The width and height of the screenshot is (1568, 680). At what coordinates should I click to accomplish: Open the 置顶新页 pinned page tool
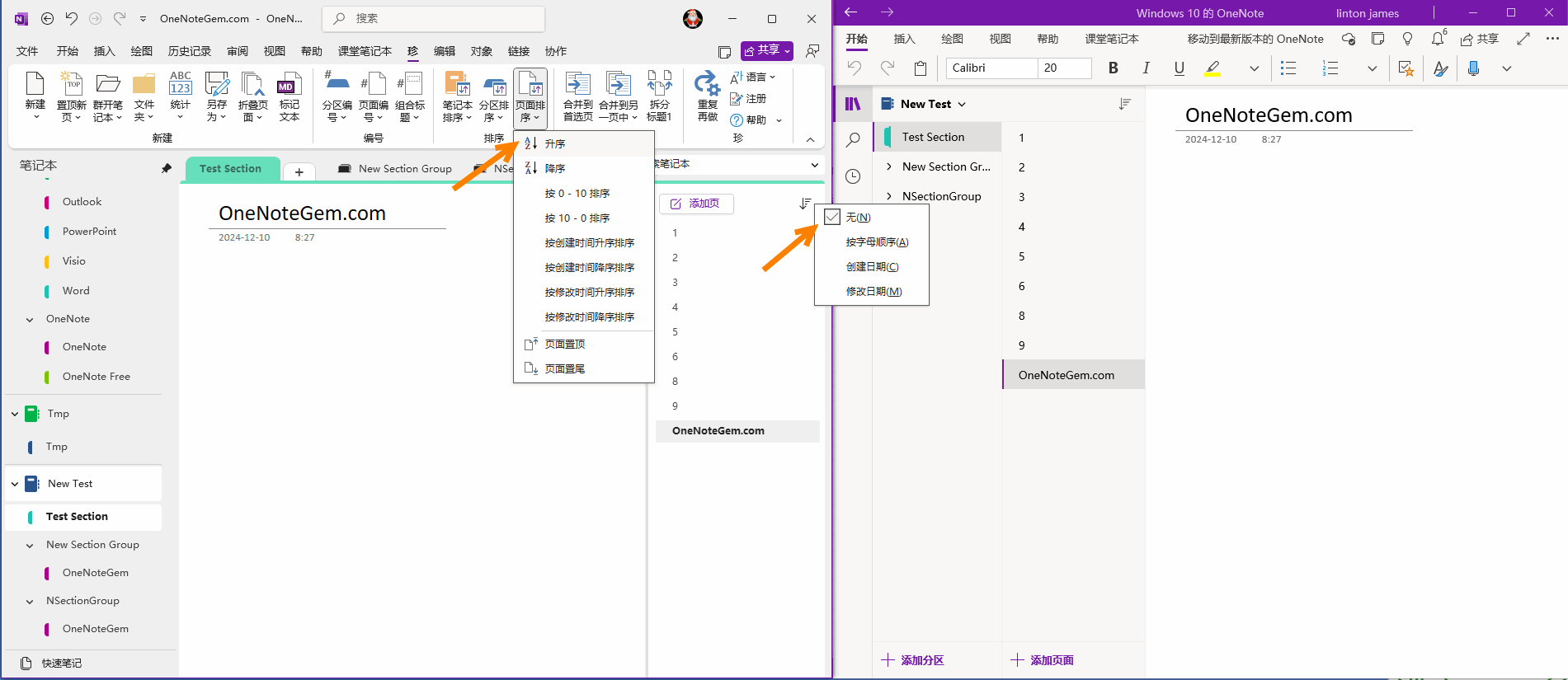72,96
